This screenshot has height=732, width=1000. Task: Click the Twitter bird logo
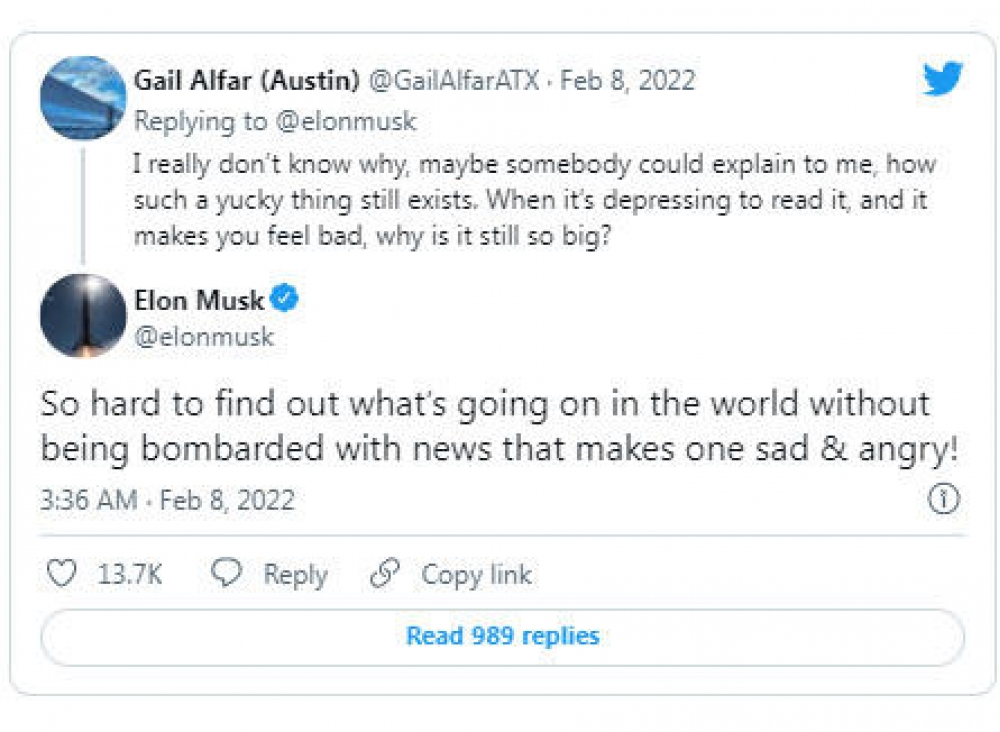941,79
